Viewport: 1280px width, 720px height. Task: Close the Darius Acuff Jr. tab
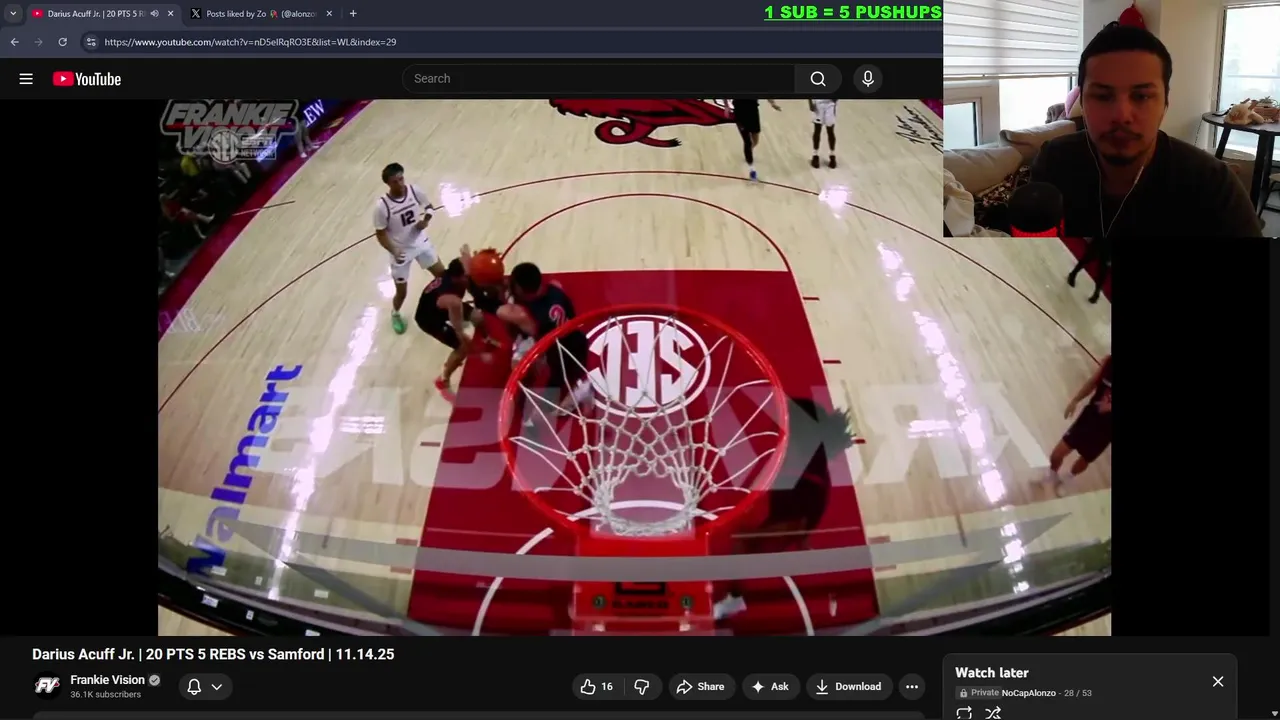(x=170, y=14)
